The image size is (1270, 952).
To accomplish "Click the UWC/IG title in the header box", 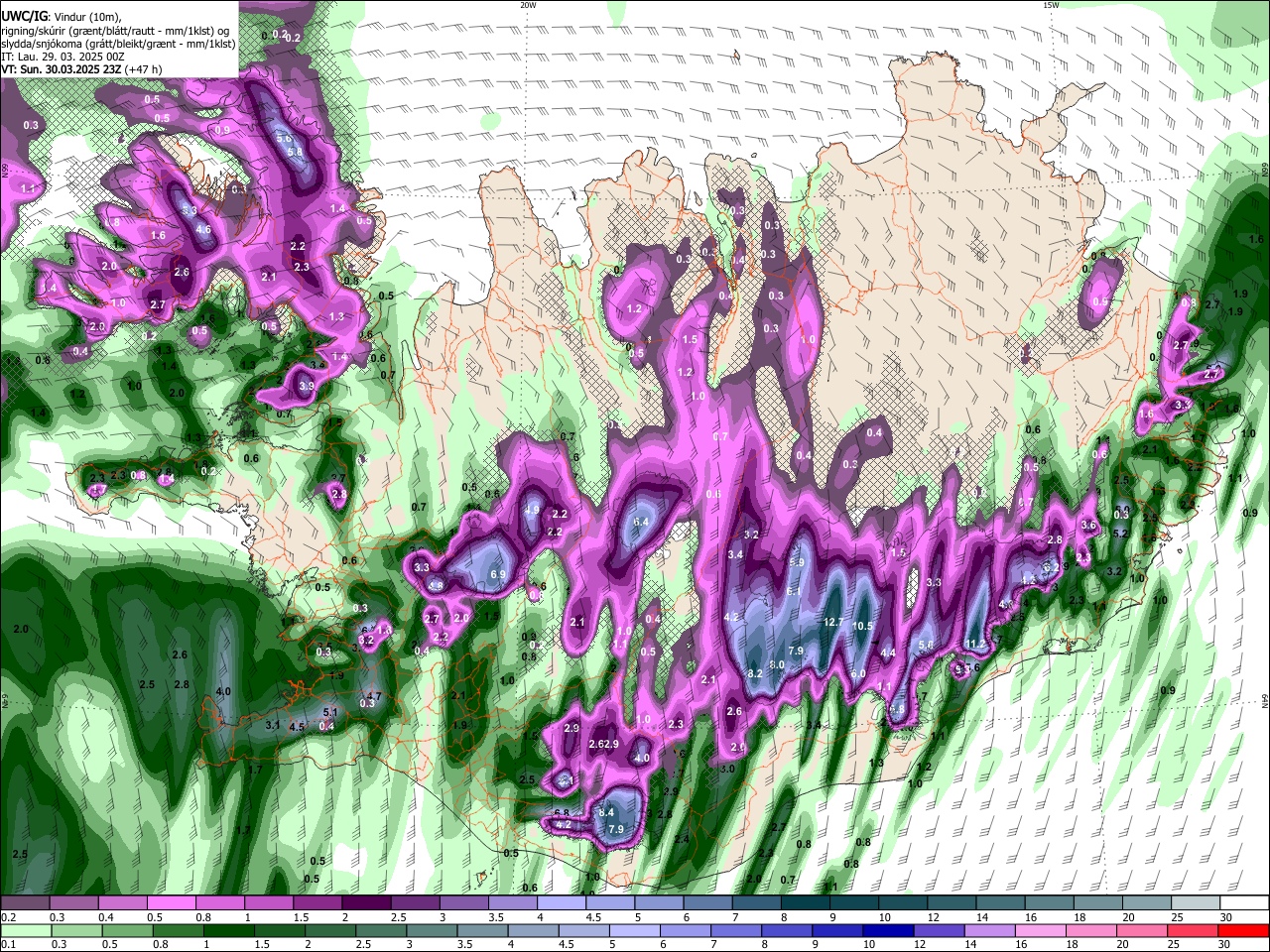I will pos(23,16).
